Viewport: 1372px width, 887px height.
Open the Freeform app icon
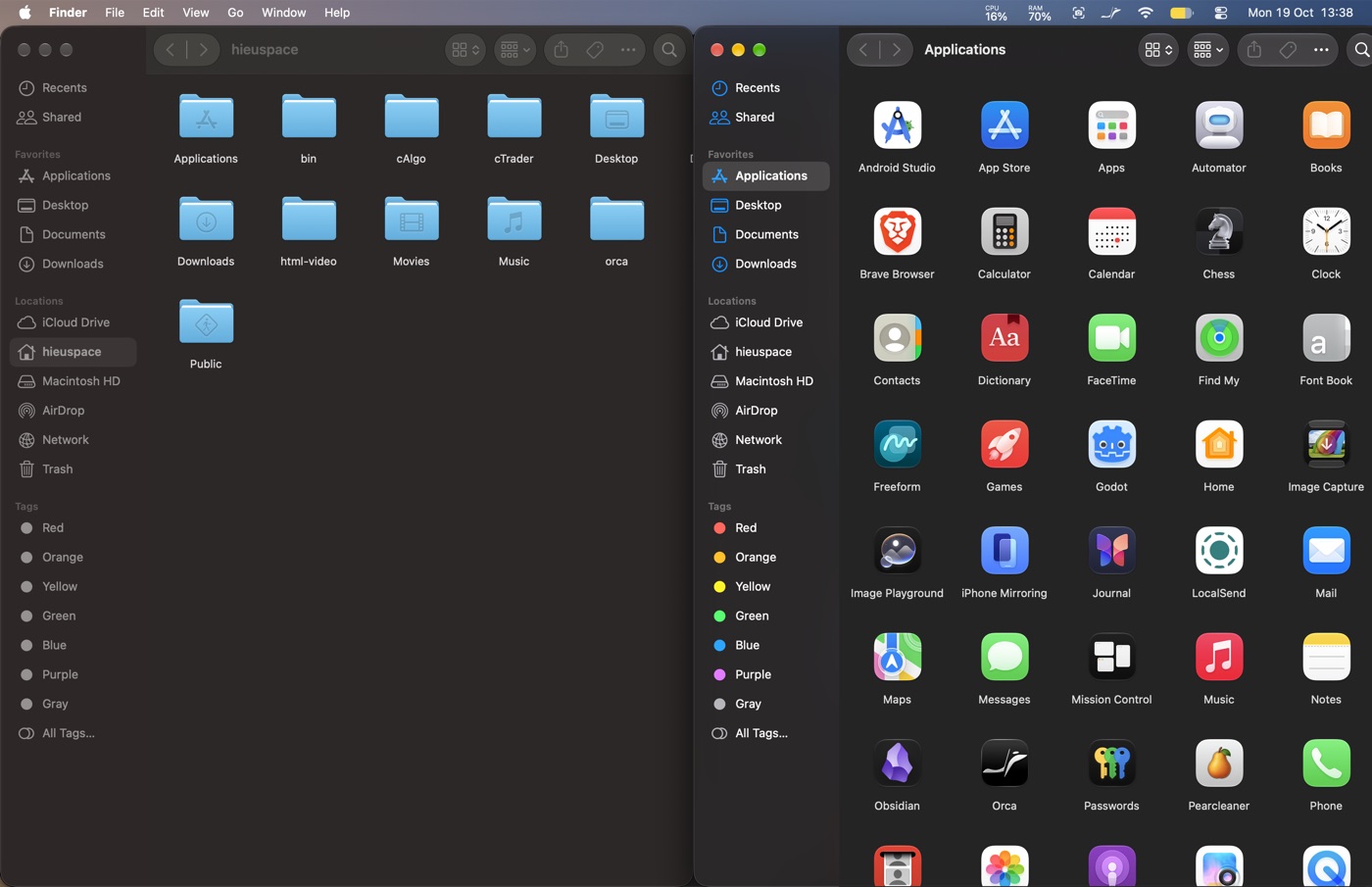click(x=897, y=445)
